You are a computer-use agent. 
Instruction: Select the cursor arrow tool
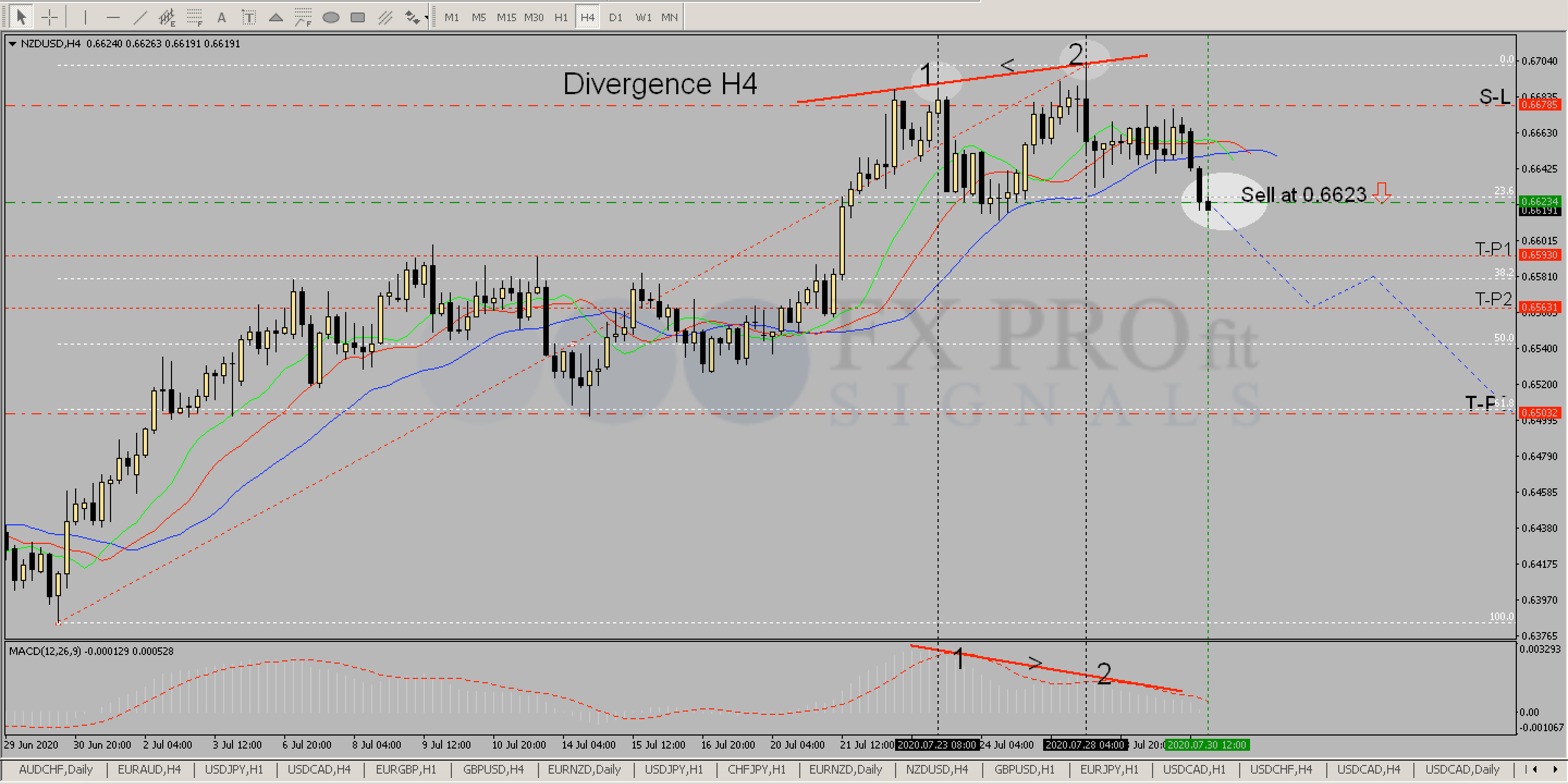tap(21, 17)
